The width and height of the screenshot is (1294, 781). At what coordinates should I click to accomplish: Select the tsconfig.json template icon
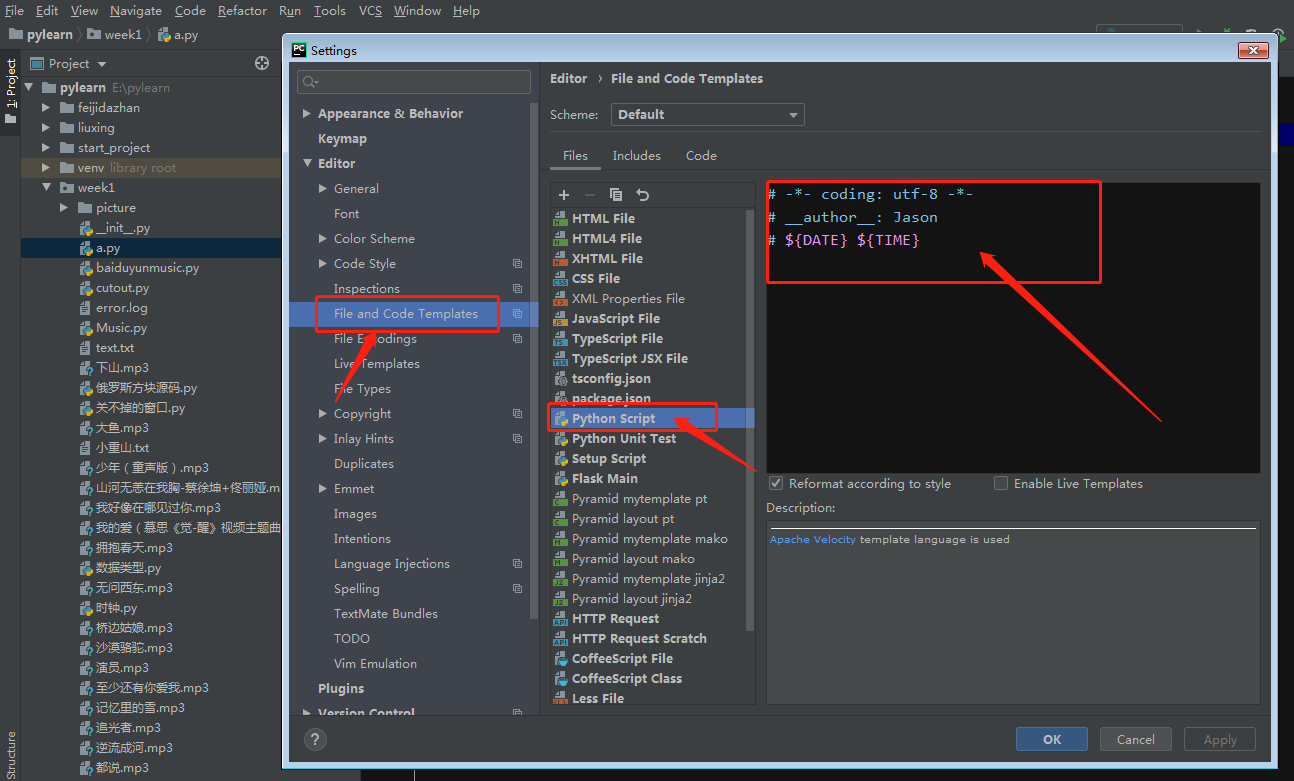point(561,378)
